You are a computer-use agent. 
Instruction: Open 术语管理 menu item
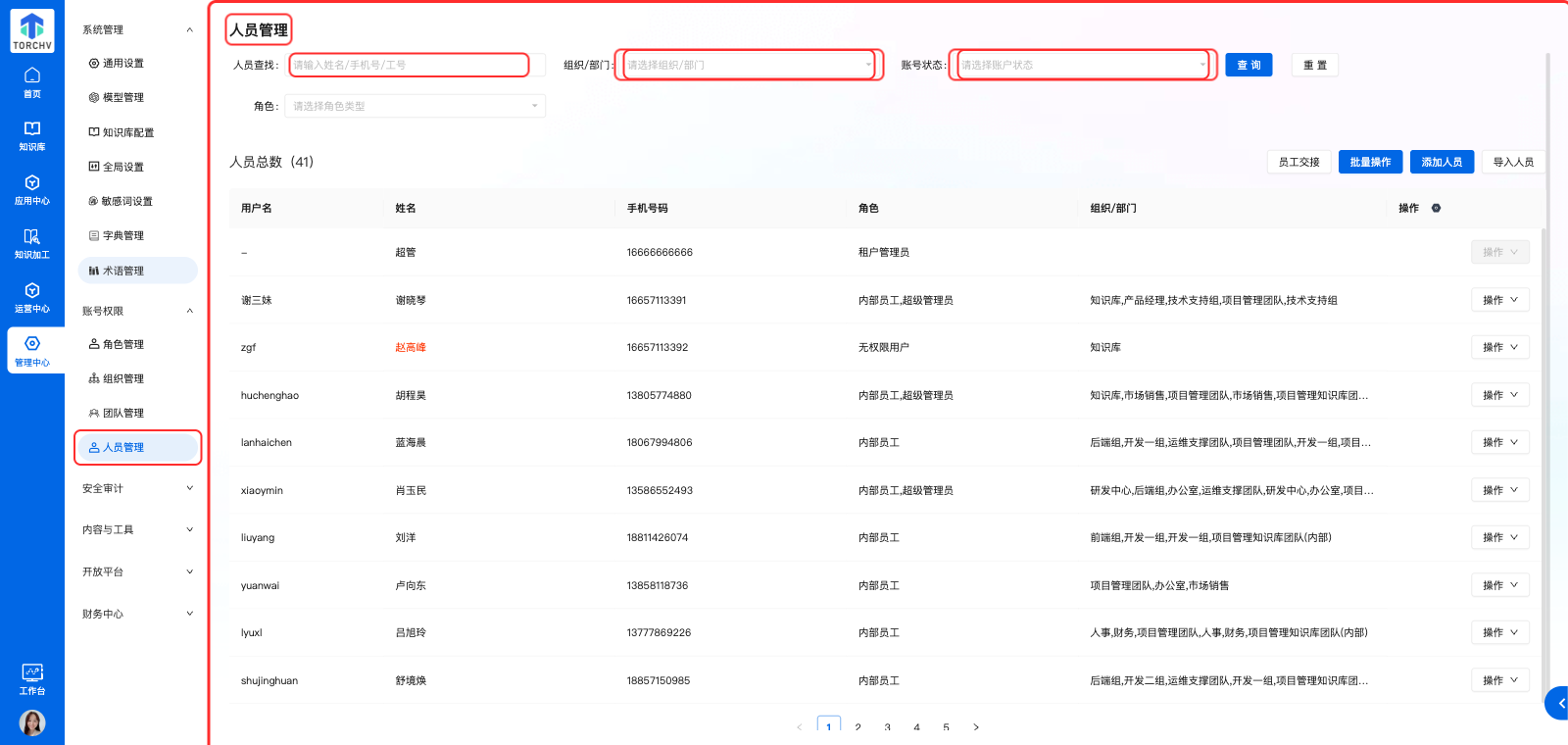tap(137, 271)
